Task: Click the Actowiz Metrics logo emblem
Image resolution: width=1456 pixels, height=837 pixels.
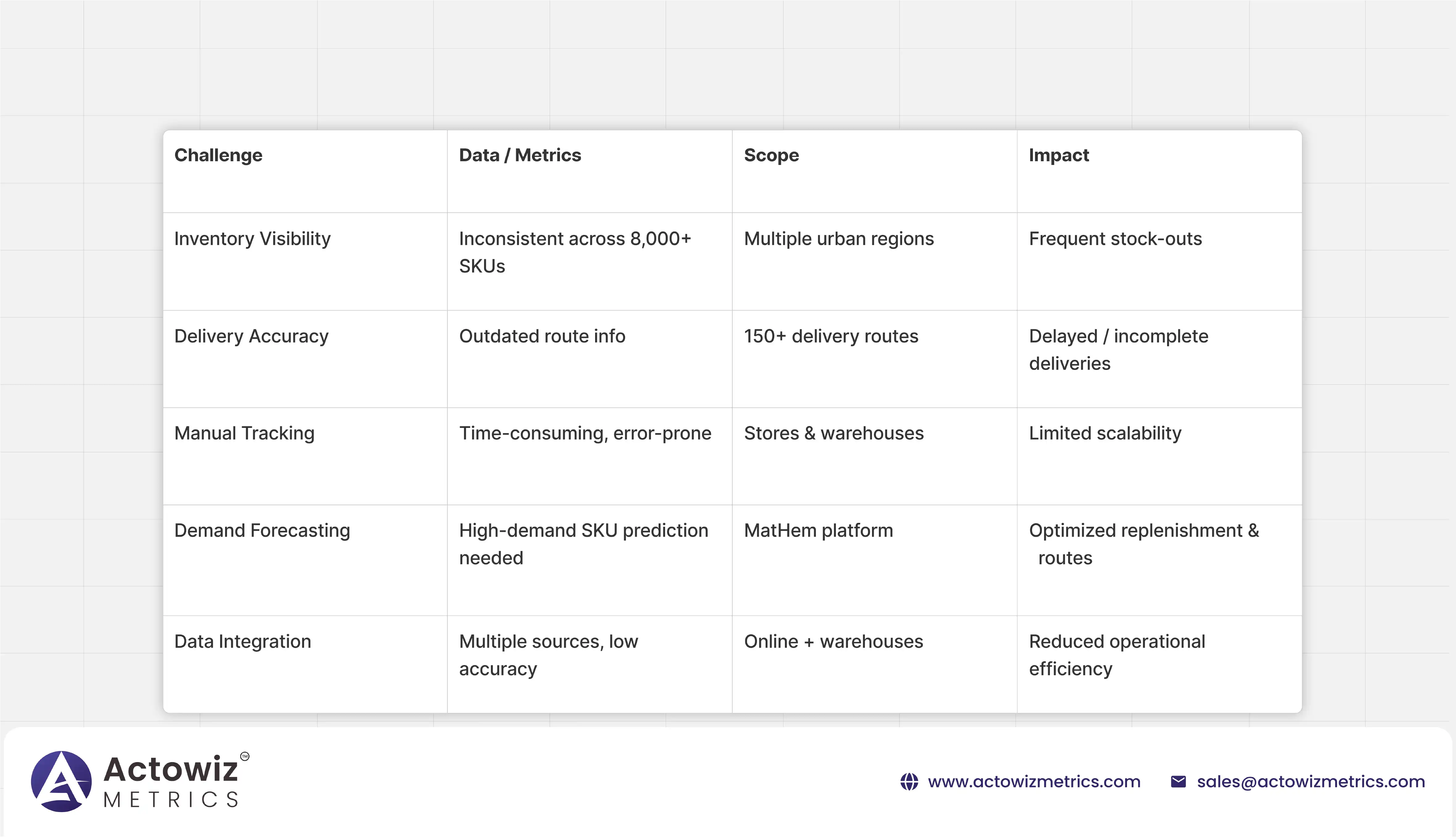Action: point(61,781)
